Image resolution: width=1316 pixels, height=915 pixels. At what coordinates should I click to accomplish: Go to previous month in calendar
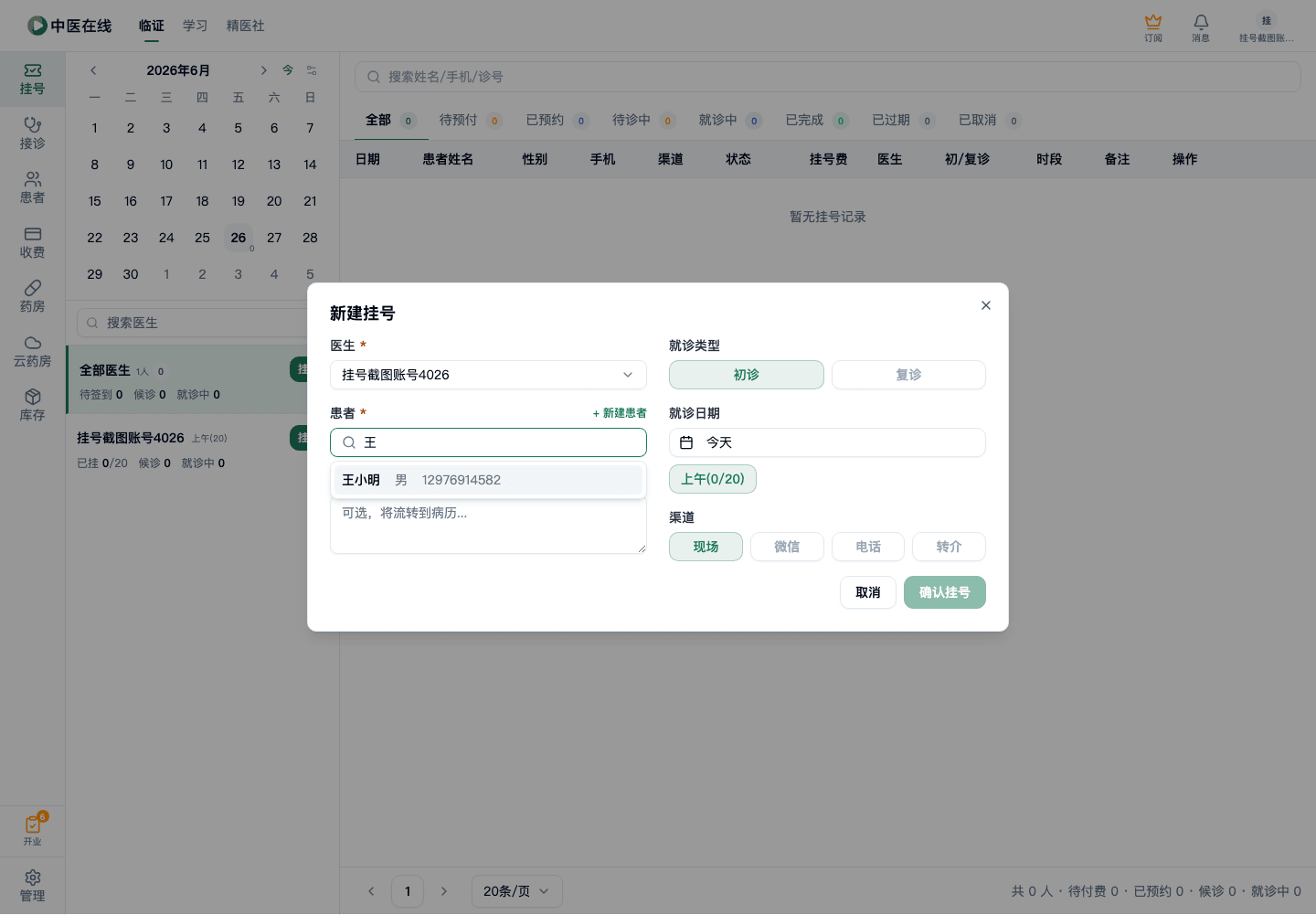[x=93, y=70]
